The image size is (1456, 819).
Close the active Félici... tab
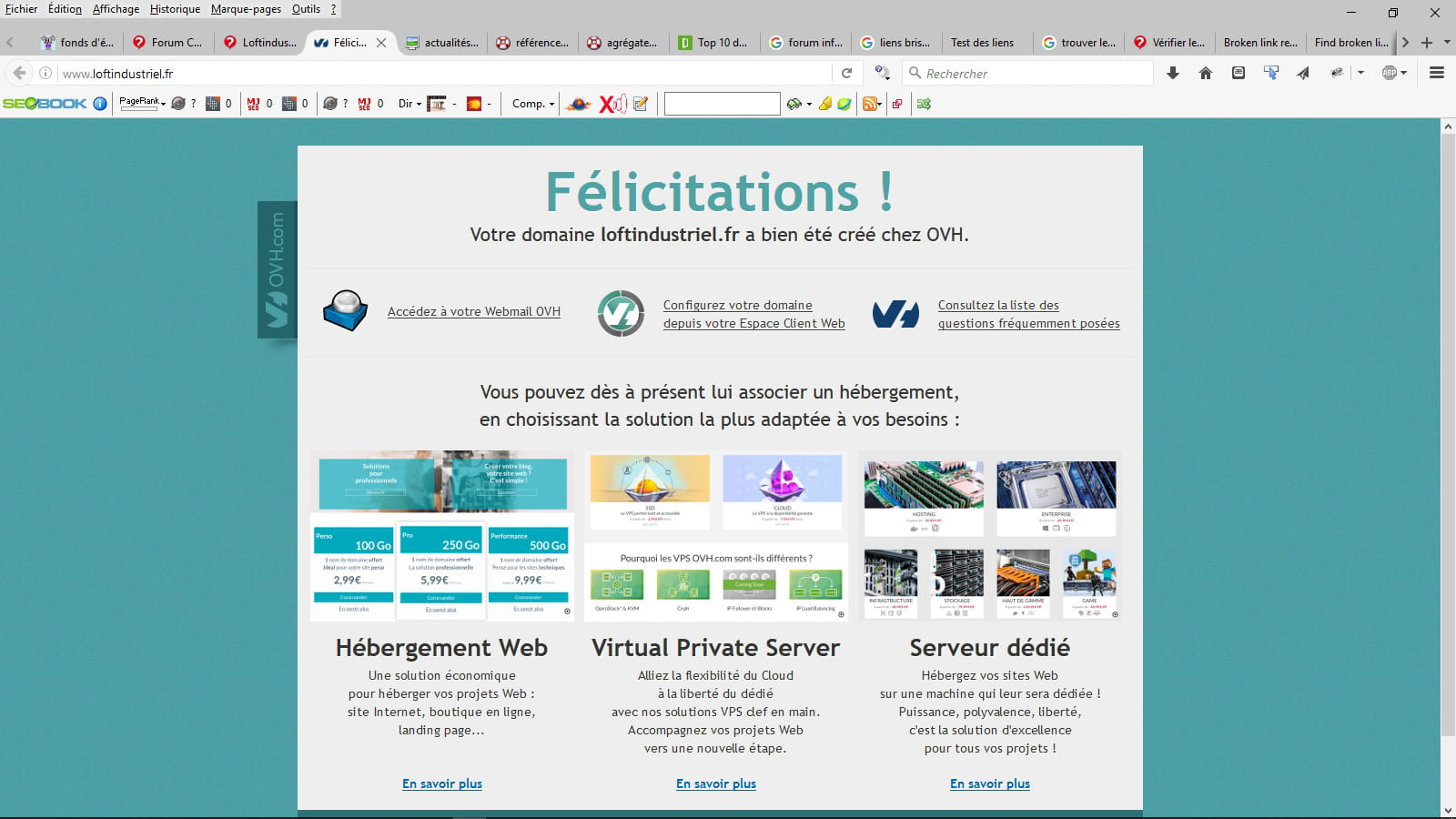(381, 43)
